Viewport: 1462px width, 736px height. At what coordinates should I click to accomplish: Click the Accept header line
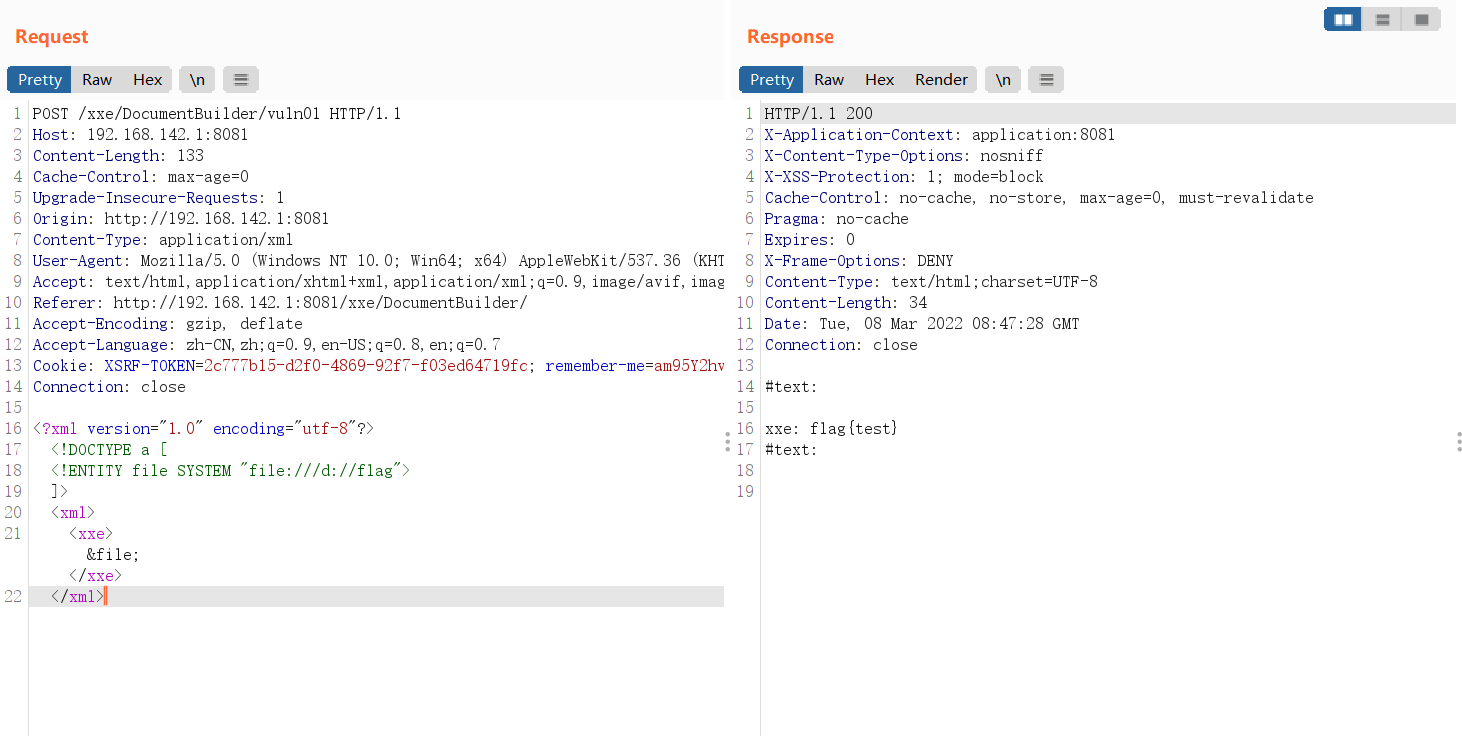pyautogui.click(x=378, y=282)
